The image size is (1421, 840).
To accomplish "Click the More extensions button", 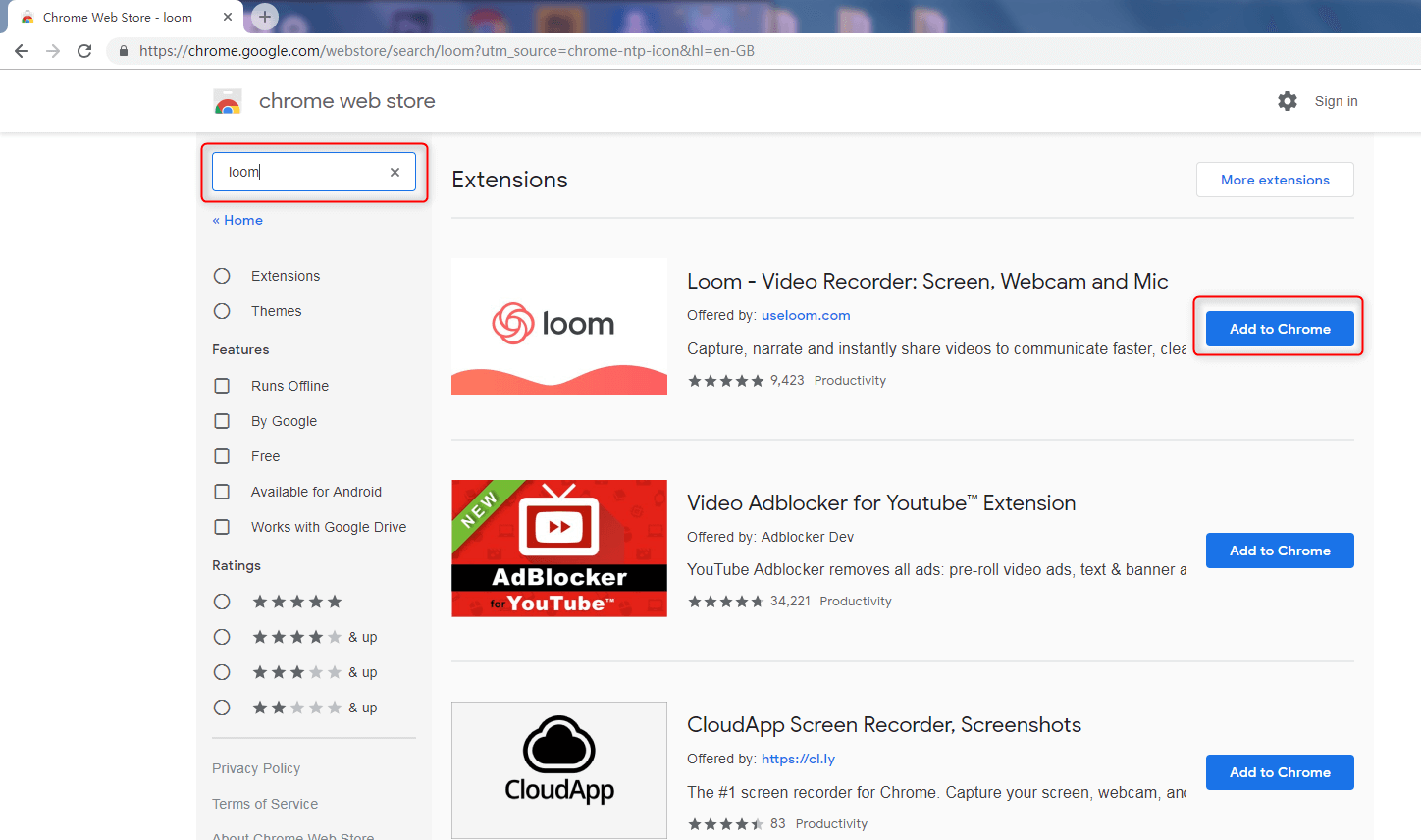I will coord(1275,180).
